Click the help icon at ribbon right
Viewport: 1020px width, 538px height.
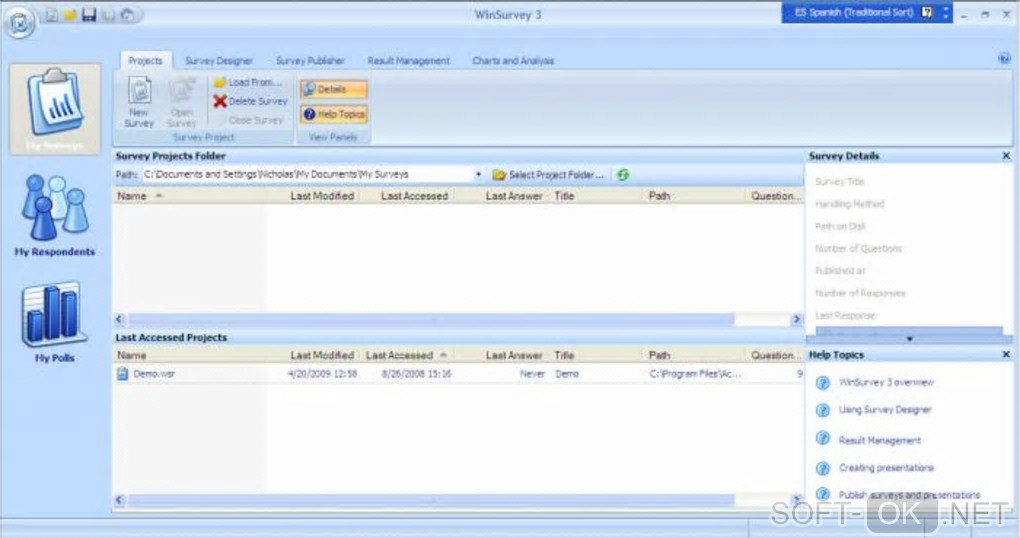(1004, 59)
